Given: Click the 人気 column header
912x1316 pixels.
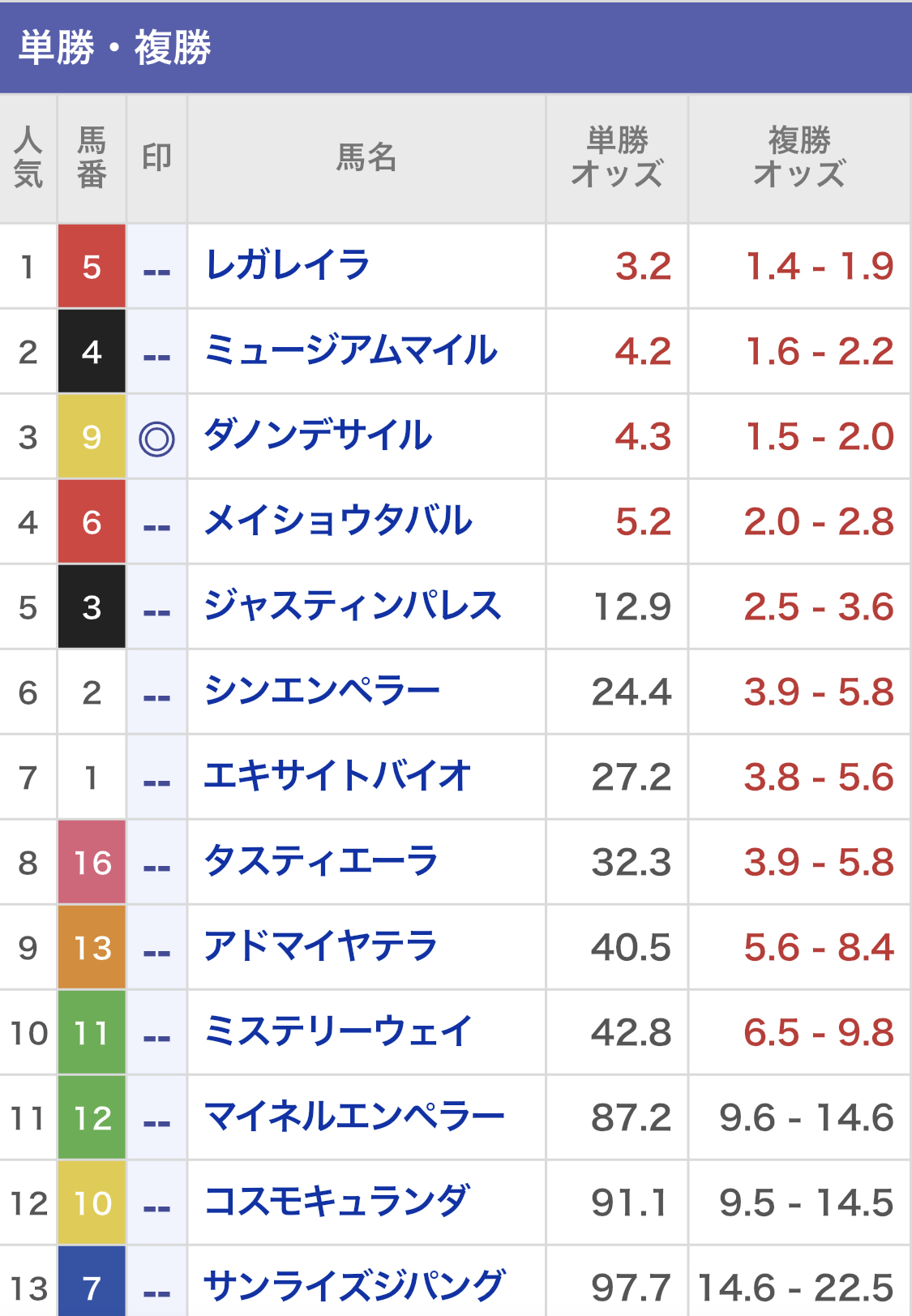Looking at the screenshot, I should pyautogui.click(x=28, y=158).
